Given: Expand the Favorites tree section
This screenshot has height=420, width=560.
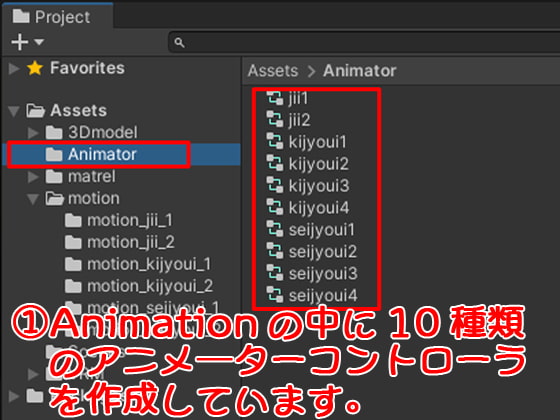Looking at the screenshot, I should pyautogui.click(x=14, y=68).
